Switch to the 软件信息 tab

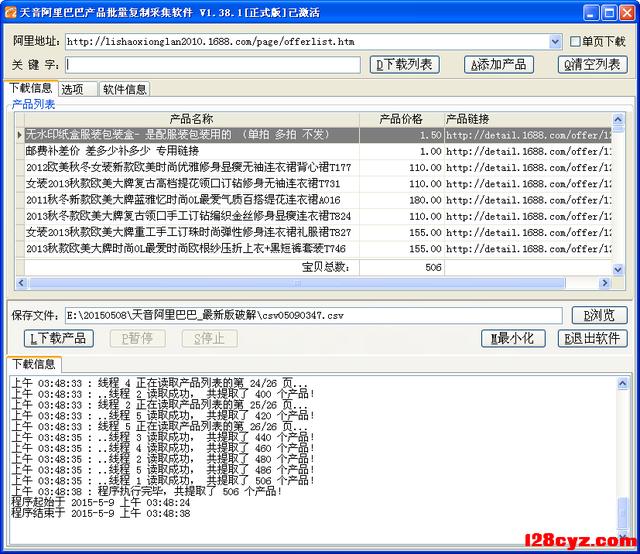[x=124, y=89]
